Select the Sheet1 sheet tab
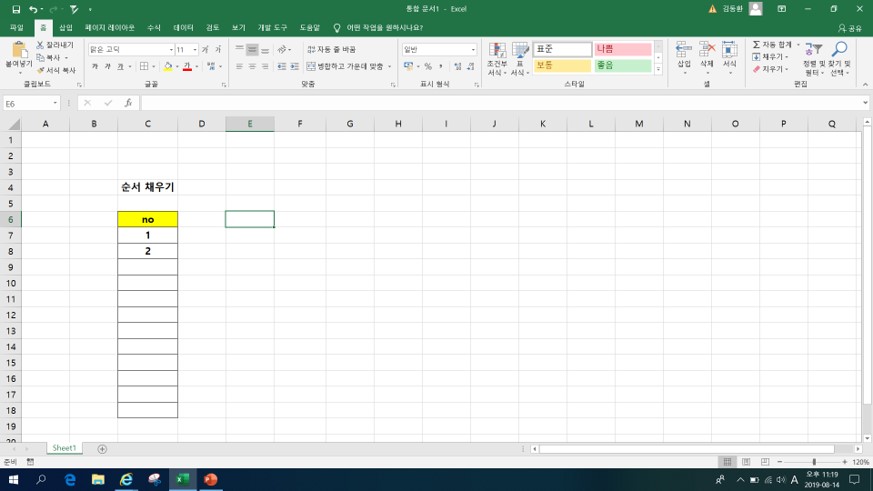The width and height of the screenshot is (873, 491). (64, 448)
